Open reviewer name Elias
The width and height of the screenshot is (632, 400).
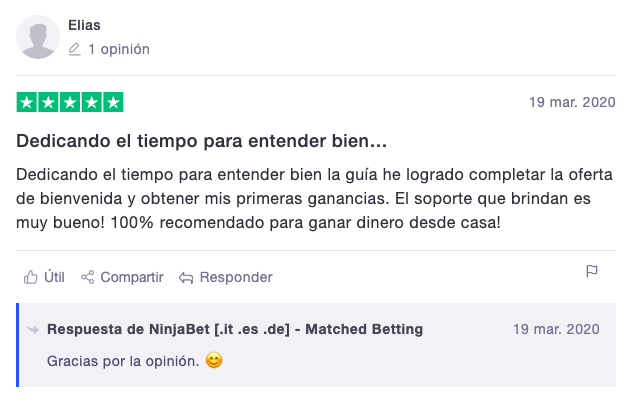[84, 25]
